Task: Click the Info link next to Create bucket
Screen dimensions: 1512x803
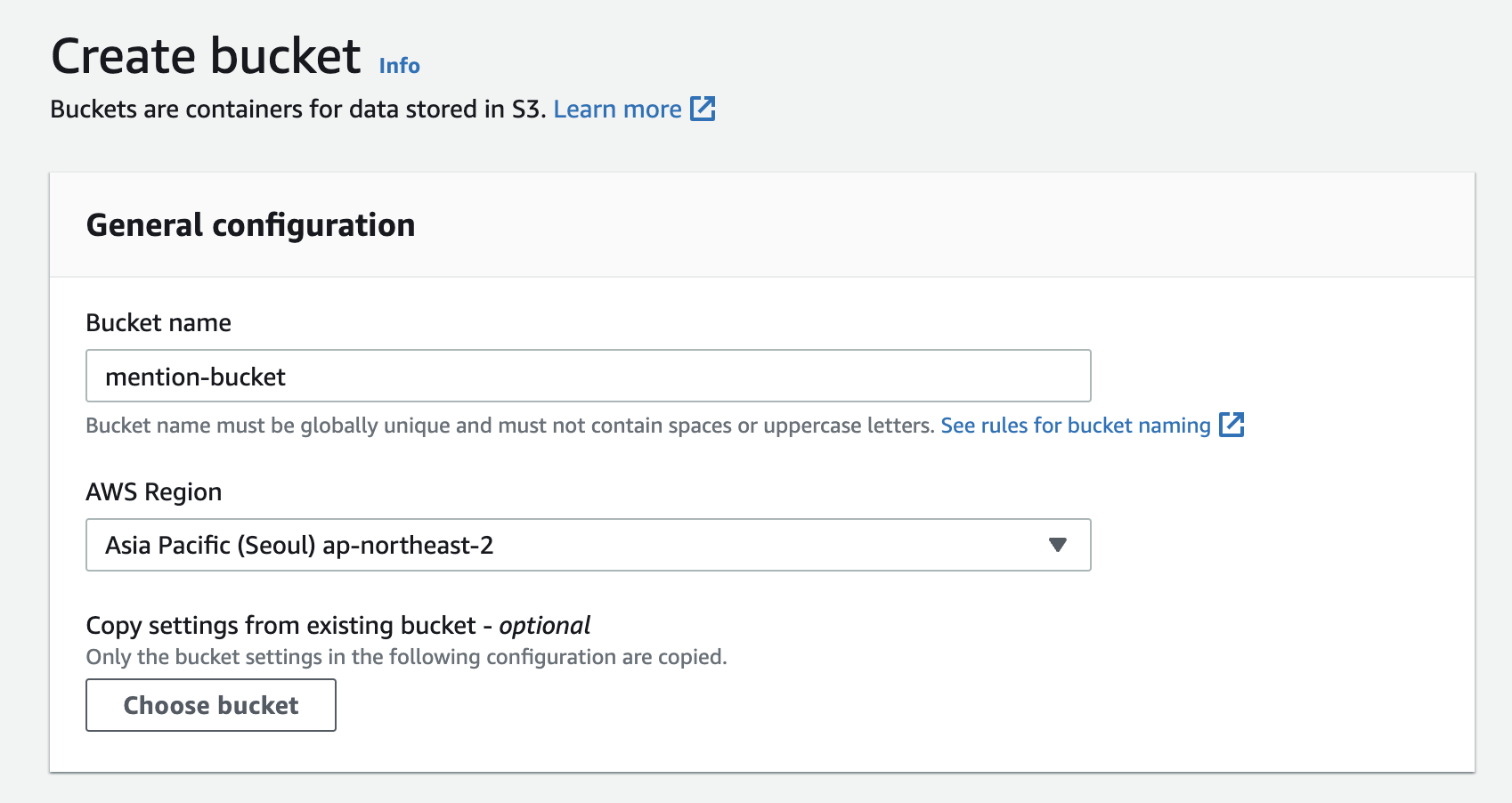Action: pos(399,66)
